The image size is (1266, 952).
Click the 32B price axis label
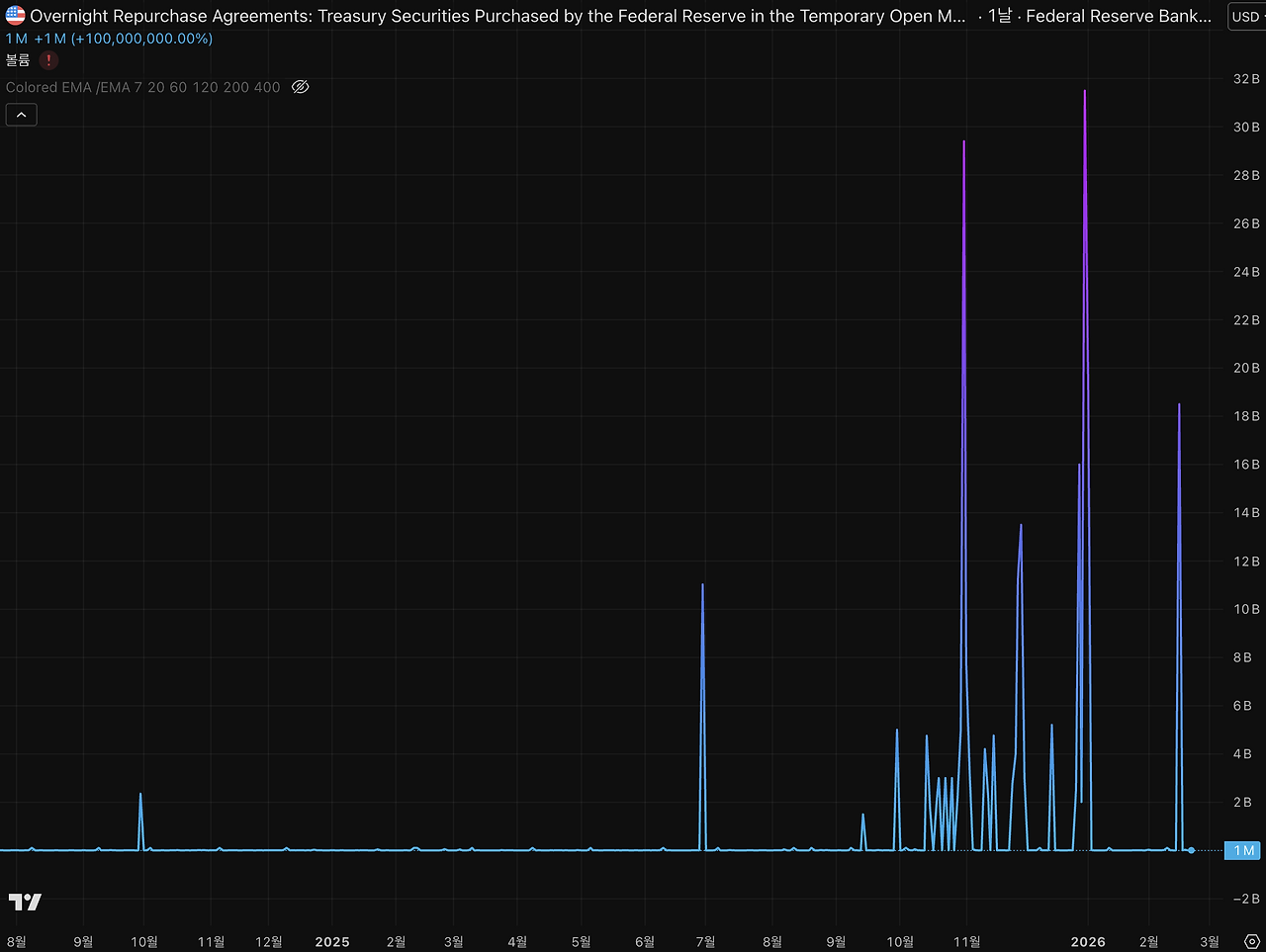pos(1246,79)
